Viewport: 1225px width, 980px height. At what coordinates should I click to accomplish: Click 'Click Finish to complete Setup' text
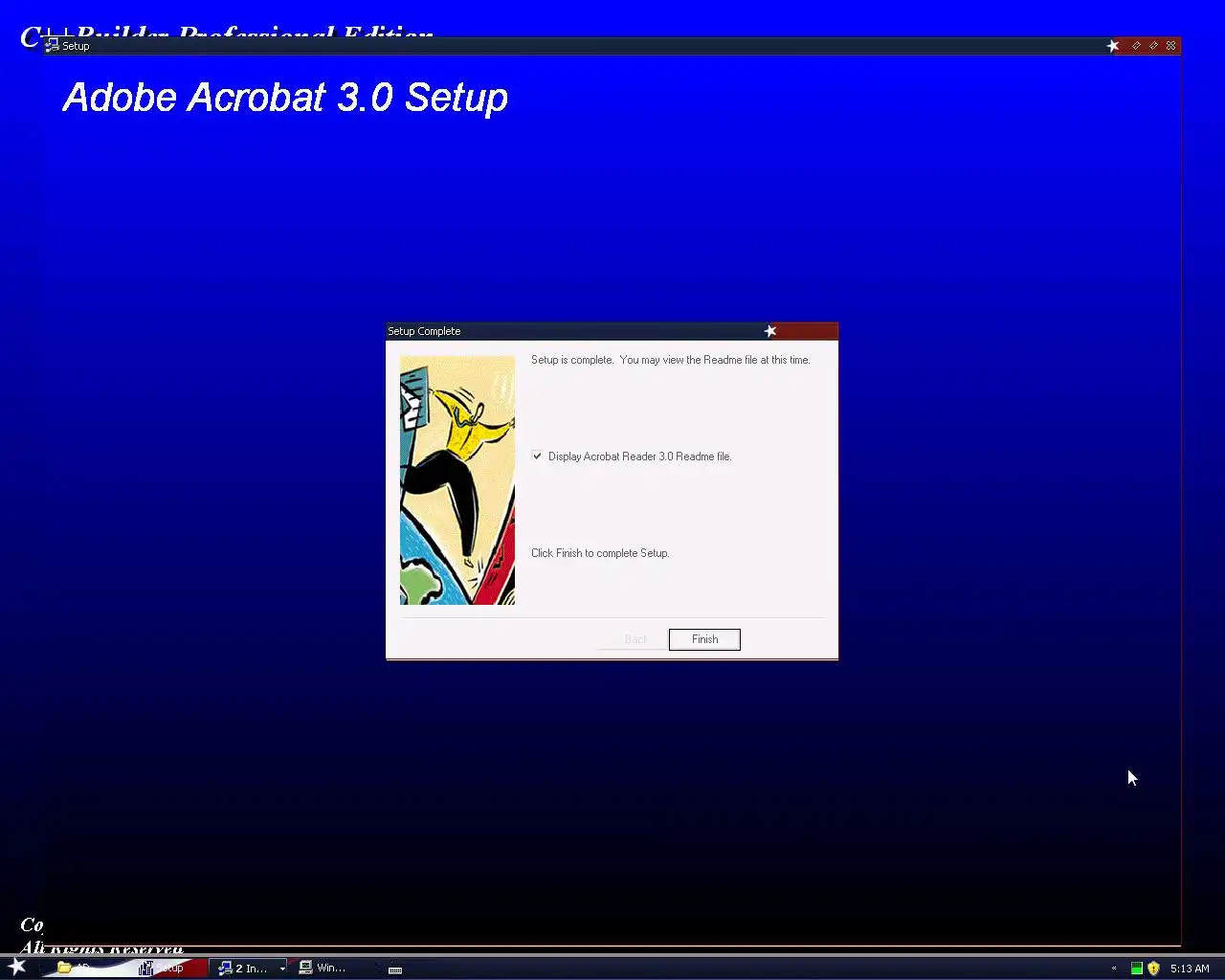[x=600, y=553]
